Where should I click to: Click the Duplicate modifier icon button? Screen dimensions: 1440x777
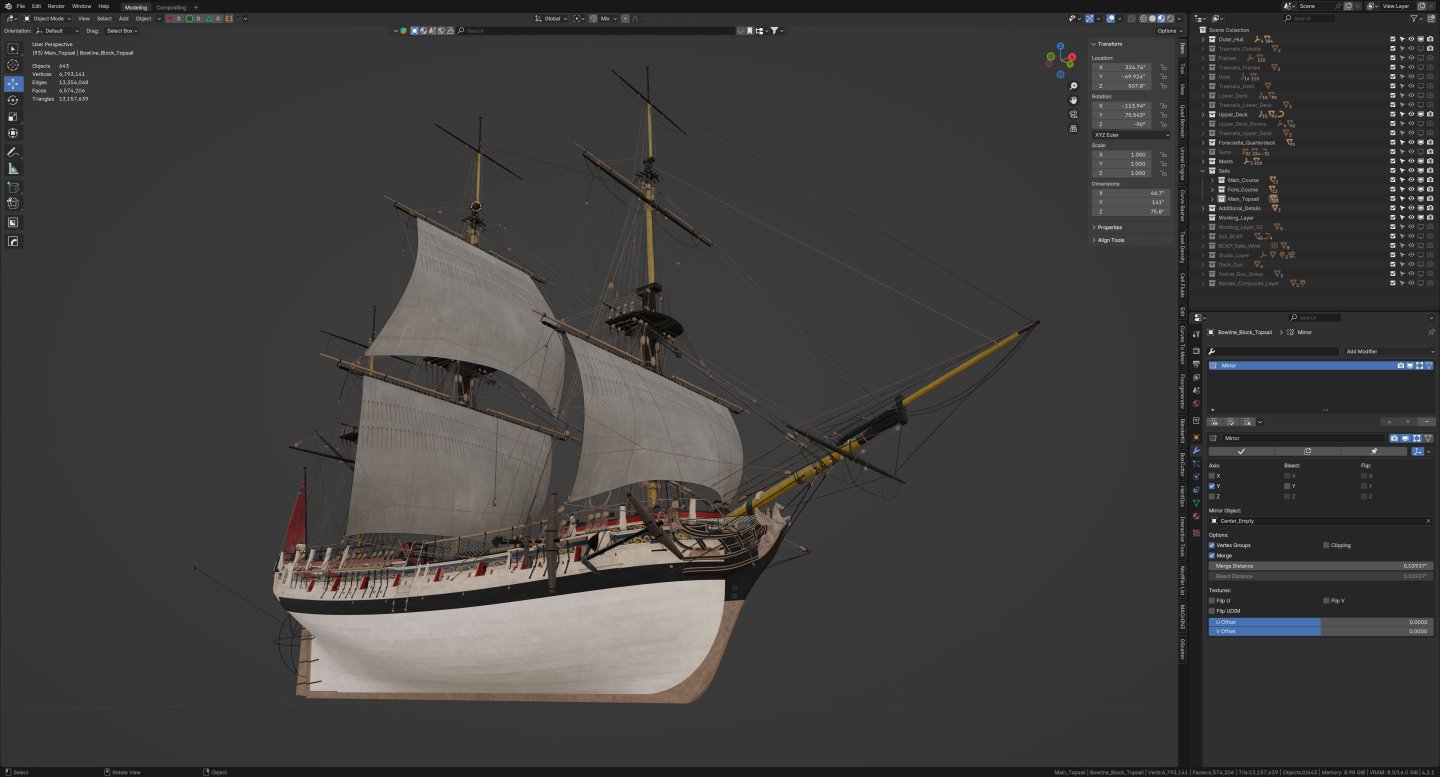pos(1306,451)
